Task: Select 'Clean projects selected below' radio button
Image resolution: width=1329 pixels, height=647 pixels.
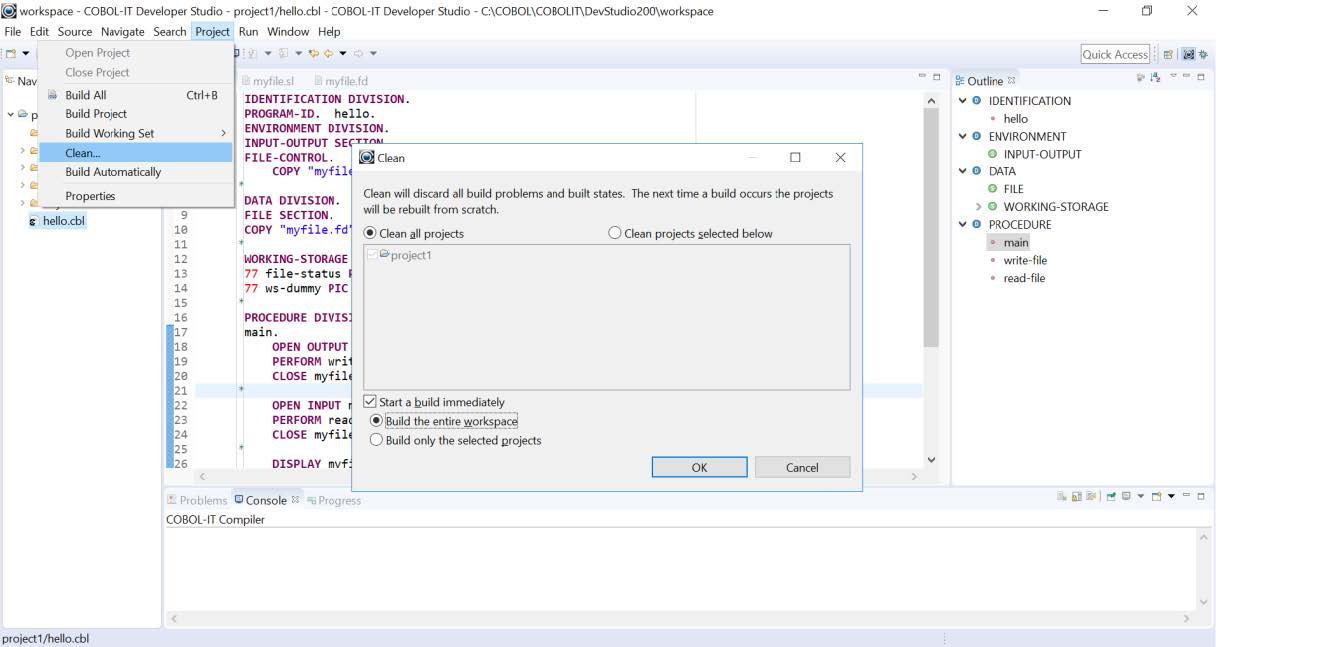Action: pos(615,233)
